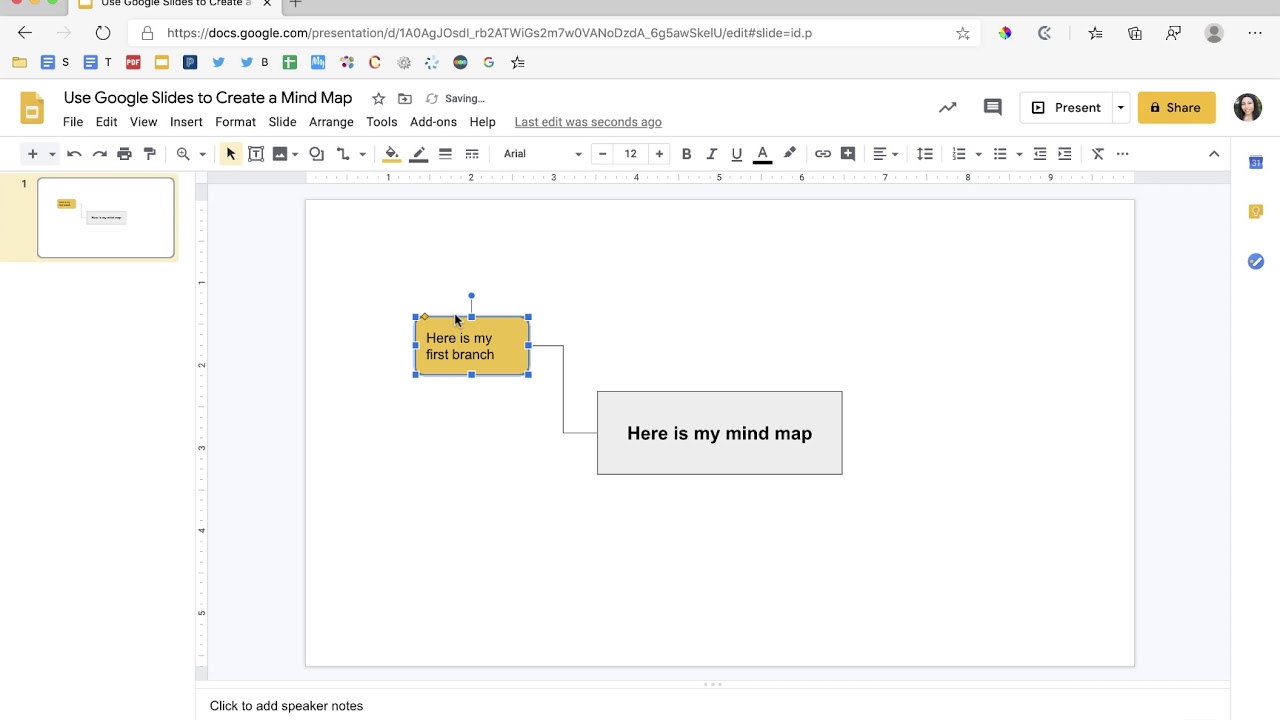Click the Insert image icon

[280, 154]
